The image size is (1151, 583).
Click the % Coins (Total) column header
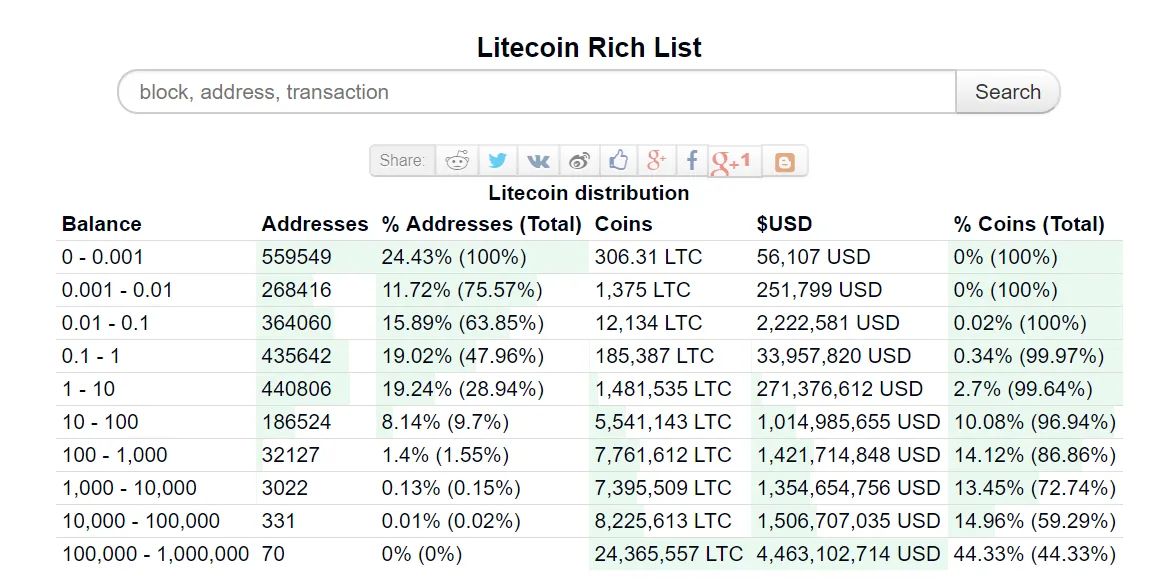point(1029,224)
